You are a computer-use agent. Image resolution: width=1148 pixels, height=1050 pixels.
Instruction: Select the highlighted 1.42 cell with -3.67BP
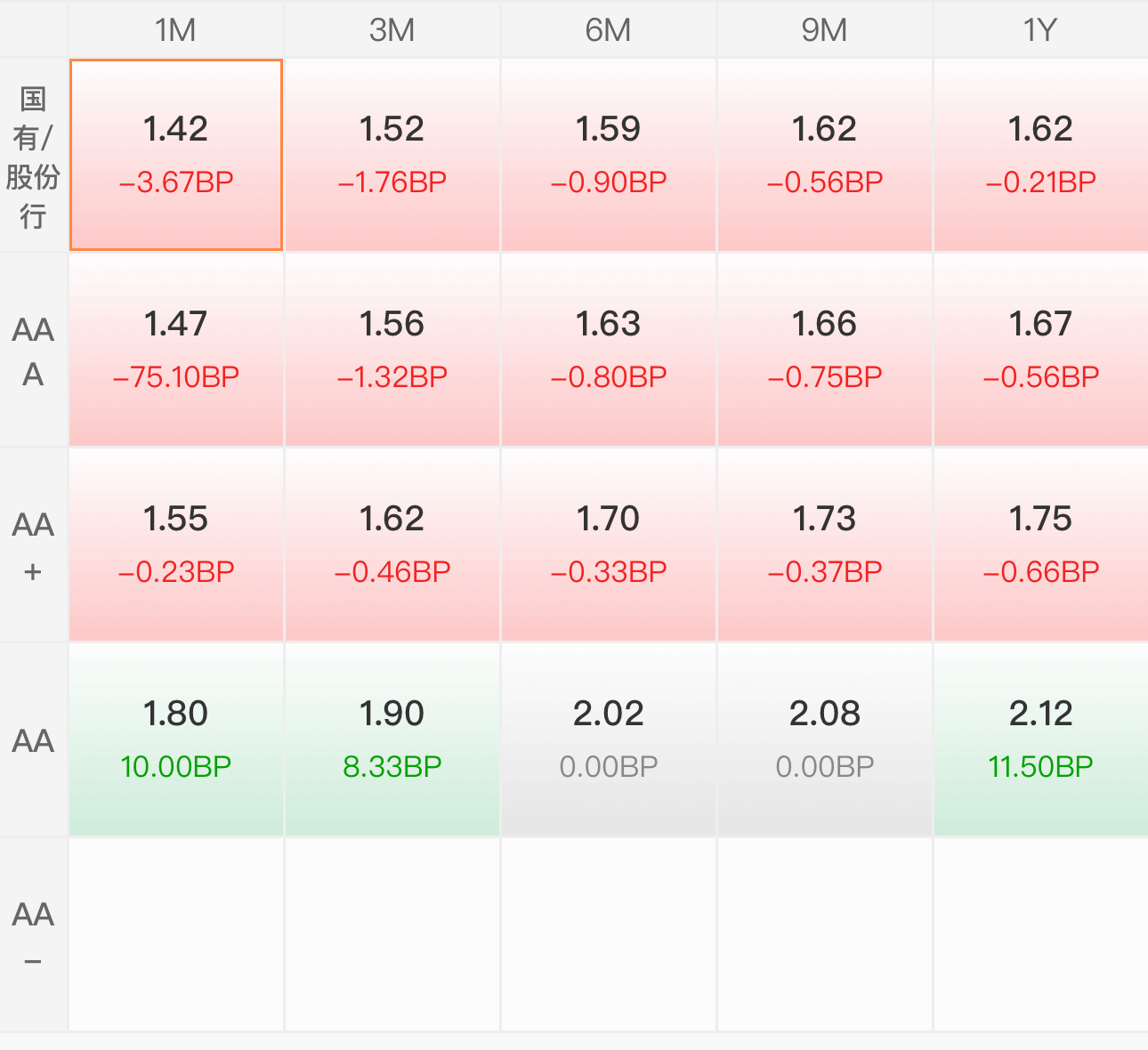tap(176, 155)
